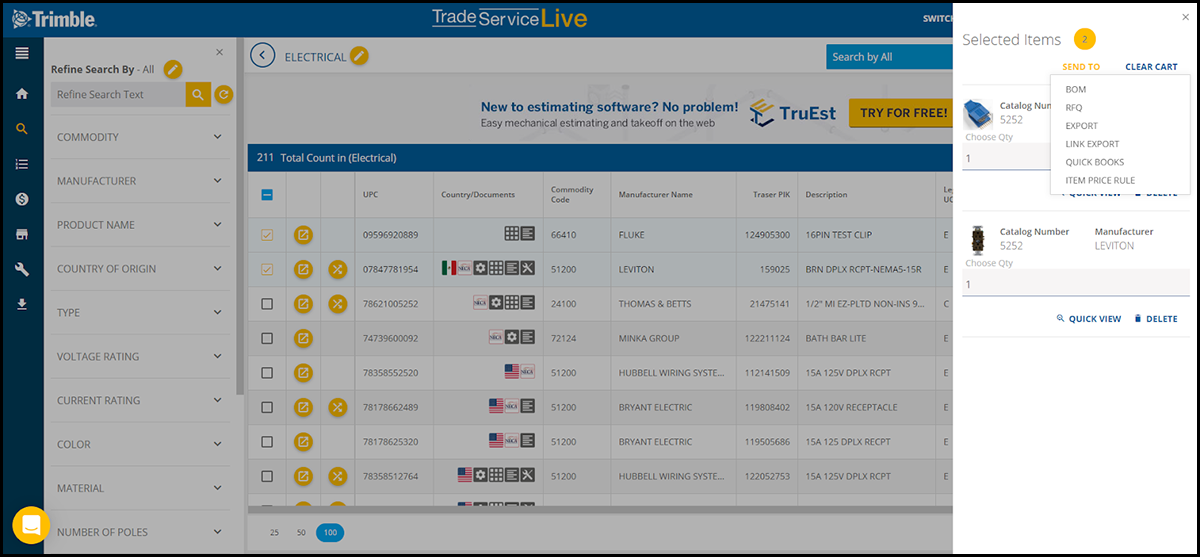The image size is (1200, 557).
Task: Choose ITEM PRICE RULE from the Send To menu
Action: (x=1100, y=181)
